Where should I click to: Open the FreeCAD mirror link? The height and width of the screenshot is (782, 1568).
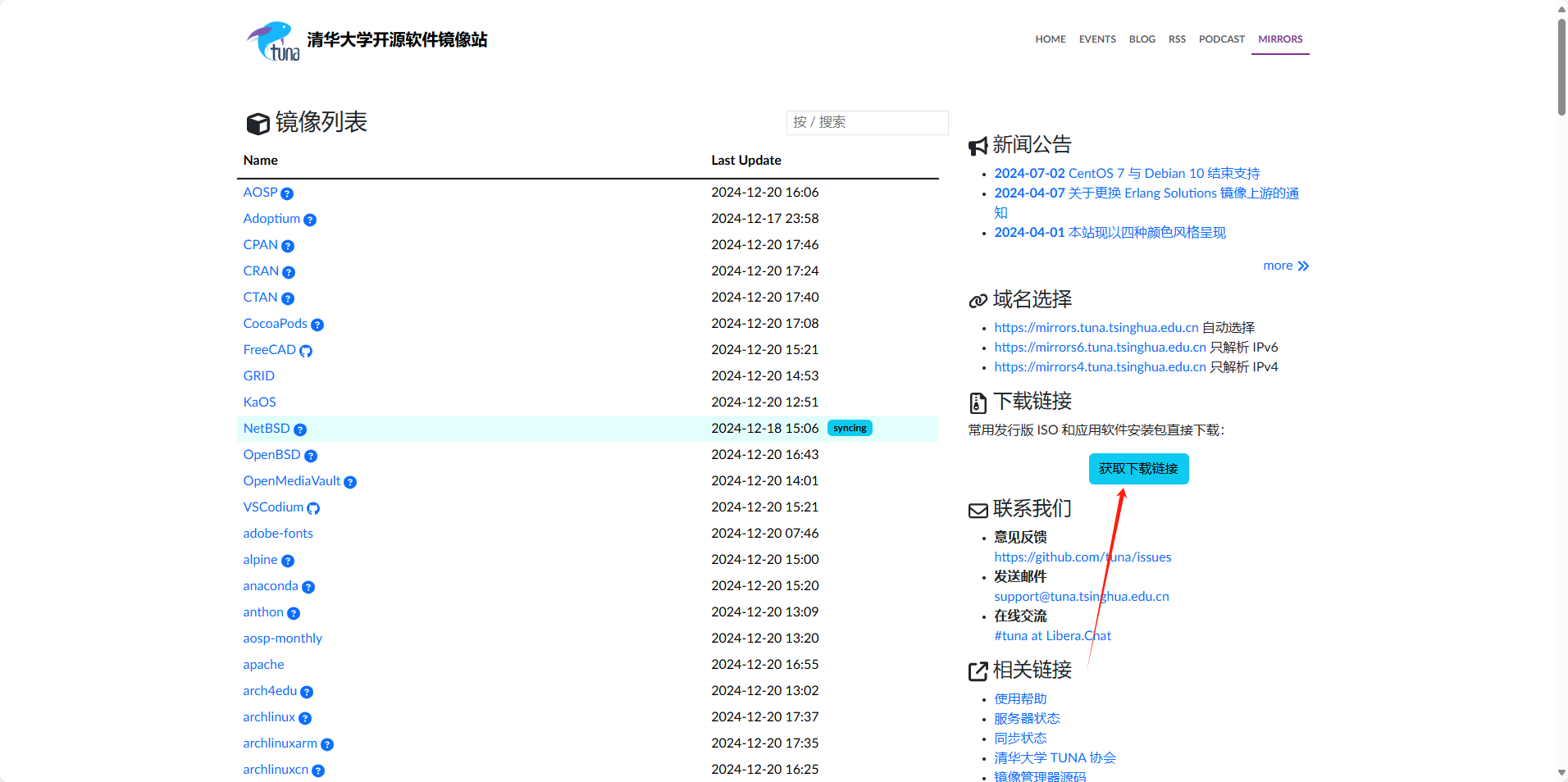click(269, 350)
